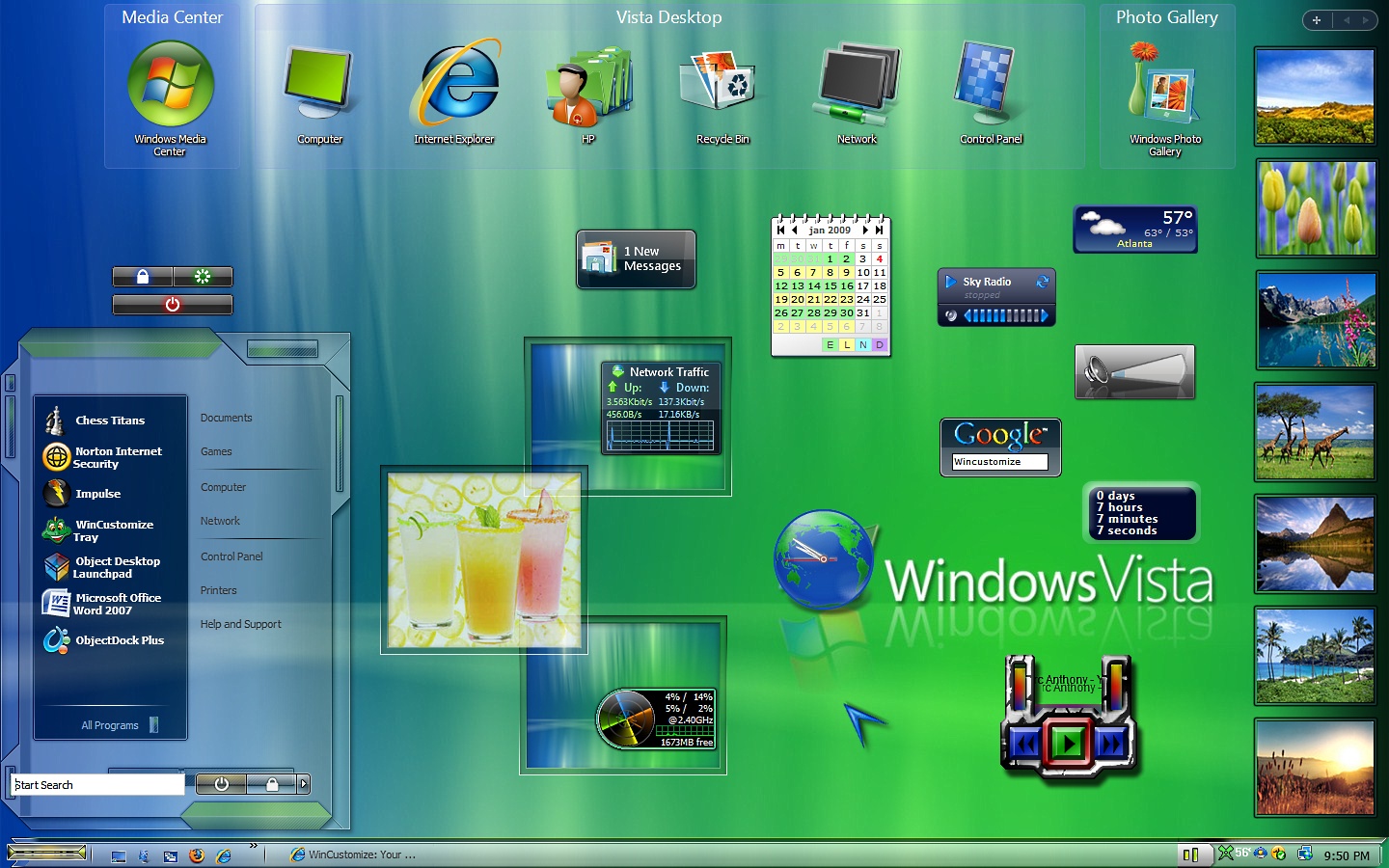Viewport: 1389px width, 868px height.
Task: Toggle the Sky Radio play button
Action: click(x=951, y=282)
